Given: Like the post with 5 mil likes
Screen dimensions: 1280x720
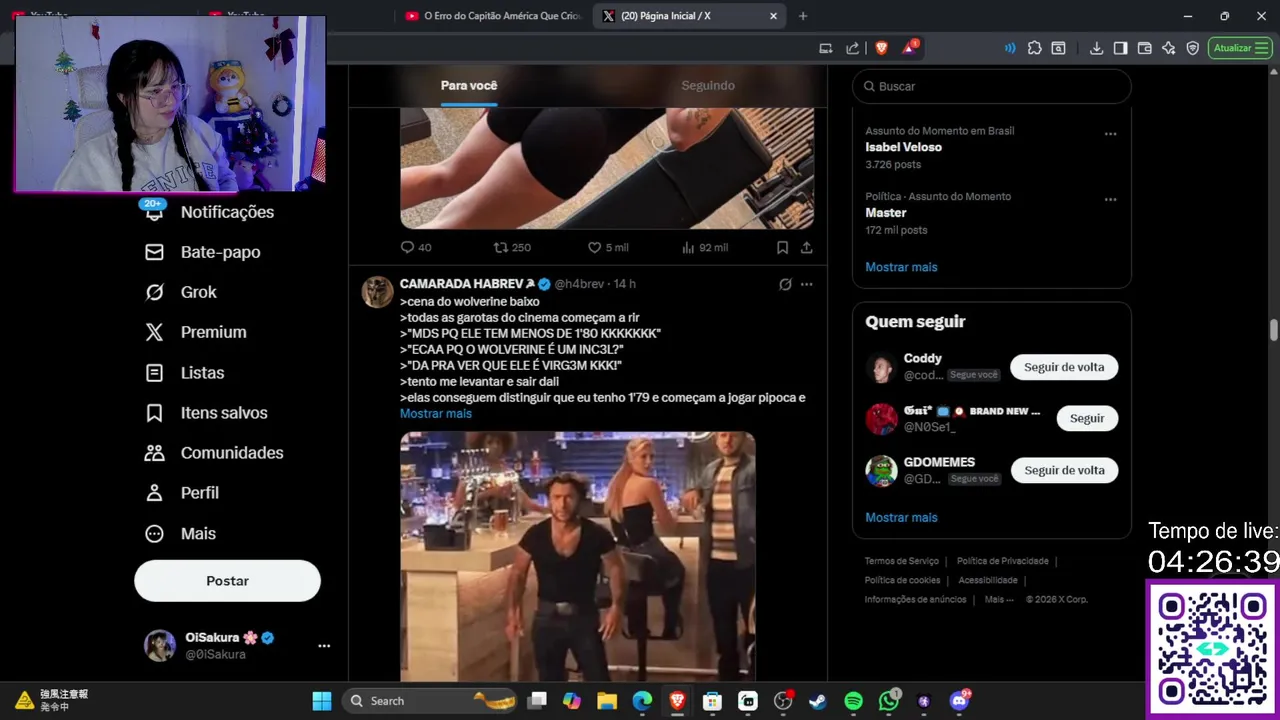Looking at the screenshot, I should pyautogui.click(x=608, y=247).
